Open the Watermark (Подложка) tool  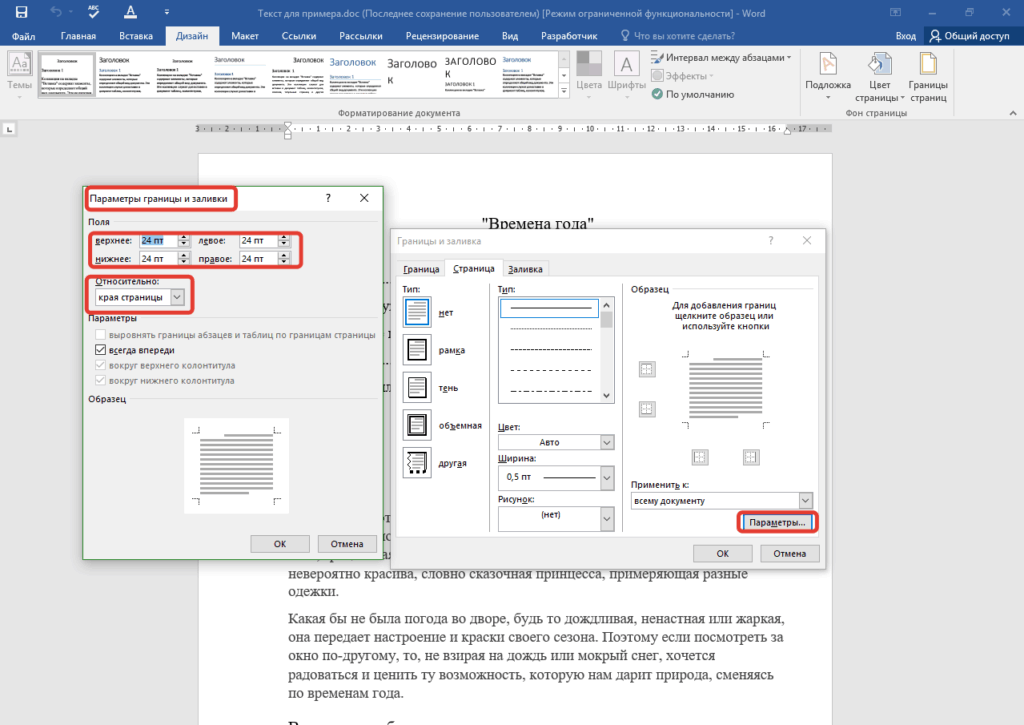[828, 71]
